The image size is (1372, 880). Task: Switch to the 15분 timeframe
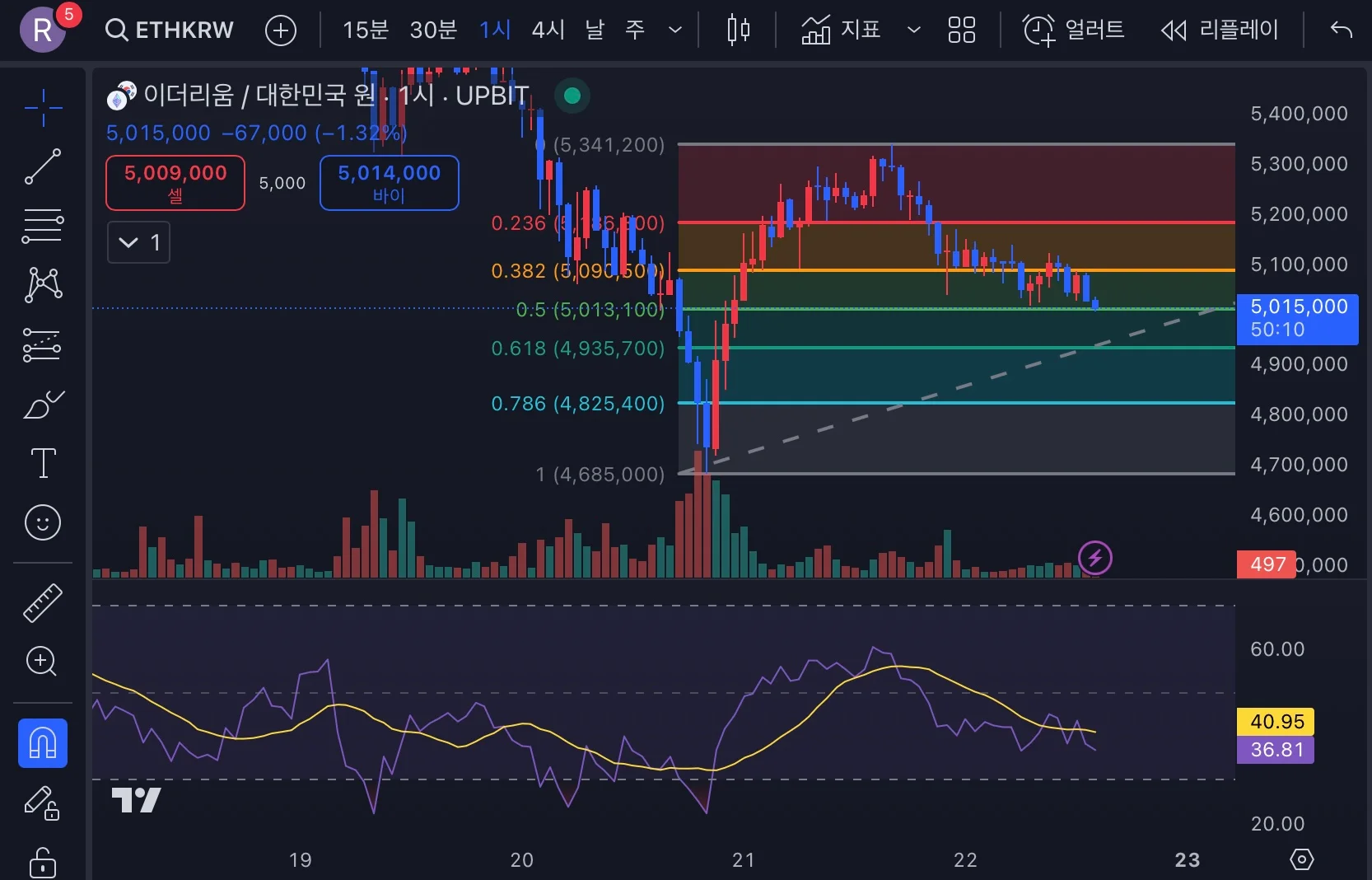click(366, 30)
